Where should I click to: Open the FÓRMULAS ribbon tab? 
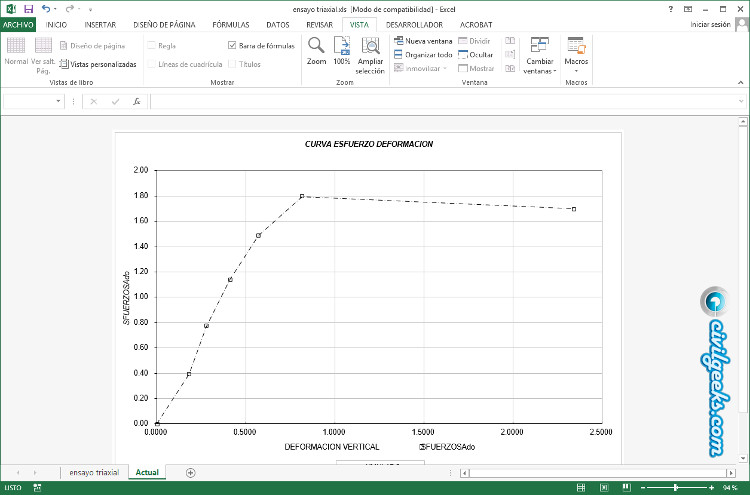pyautogui.click(x=230, y=24)
